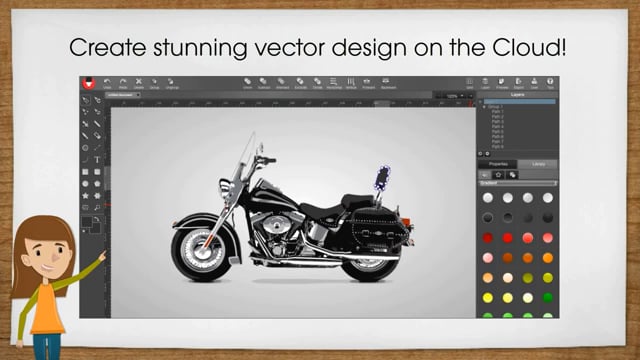Image resolution: width=640 pixels, height=360 pixels.
Task: Select the filled Circle shape tool
Action: (x=85, y=184)
